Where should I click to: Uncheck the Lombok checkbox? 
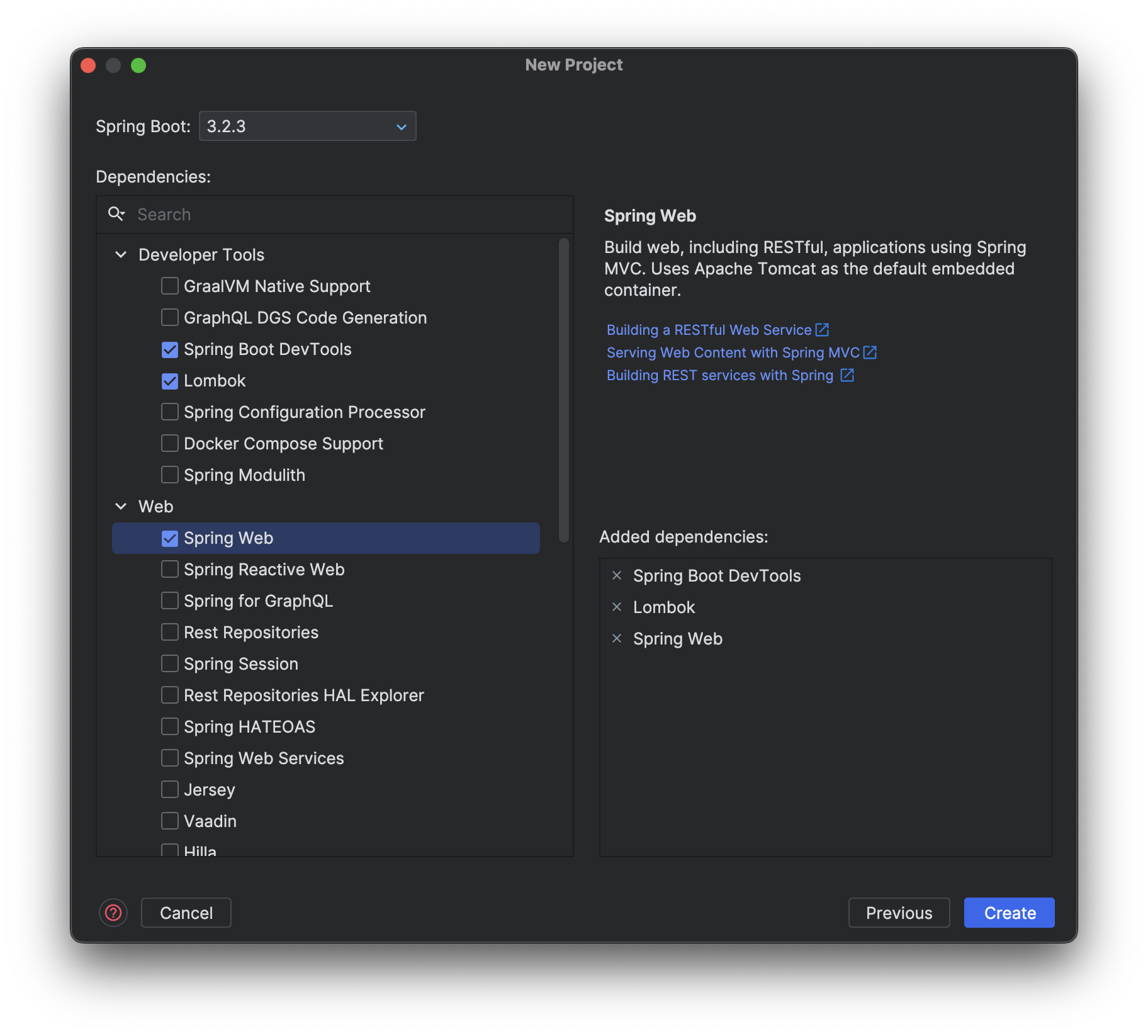coord(170,380)
